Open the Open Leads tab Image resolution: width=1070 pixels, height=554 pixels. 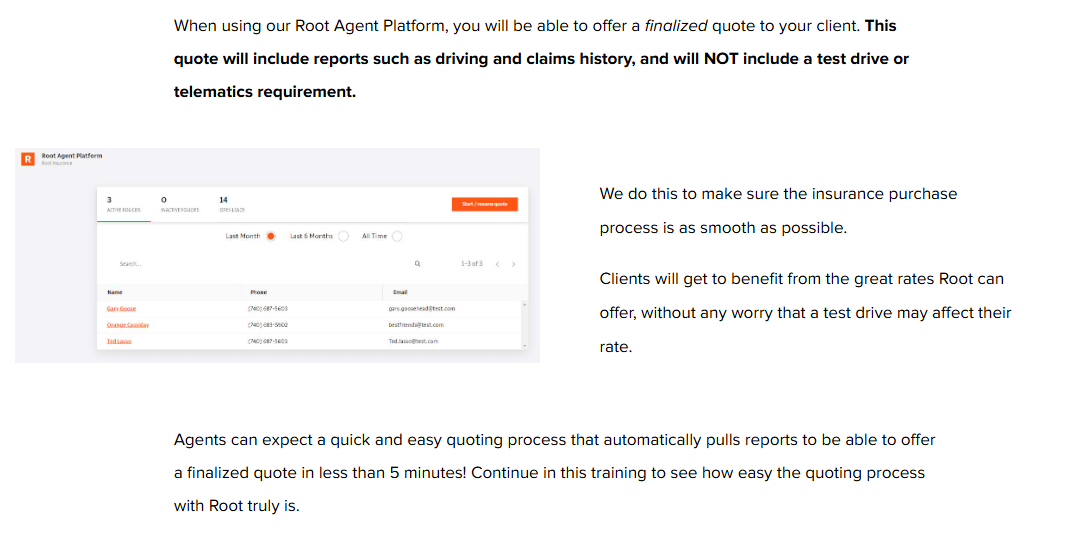pyautogui.click(x=232, y=205)
